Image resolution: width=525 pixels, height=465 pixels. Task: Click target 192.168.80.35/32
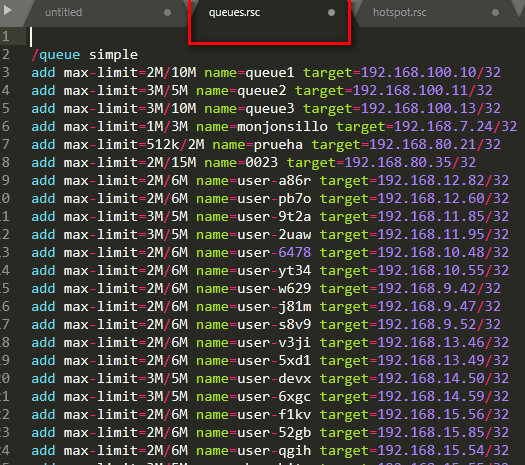coord(410,163)
